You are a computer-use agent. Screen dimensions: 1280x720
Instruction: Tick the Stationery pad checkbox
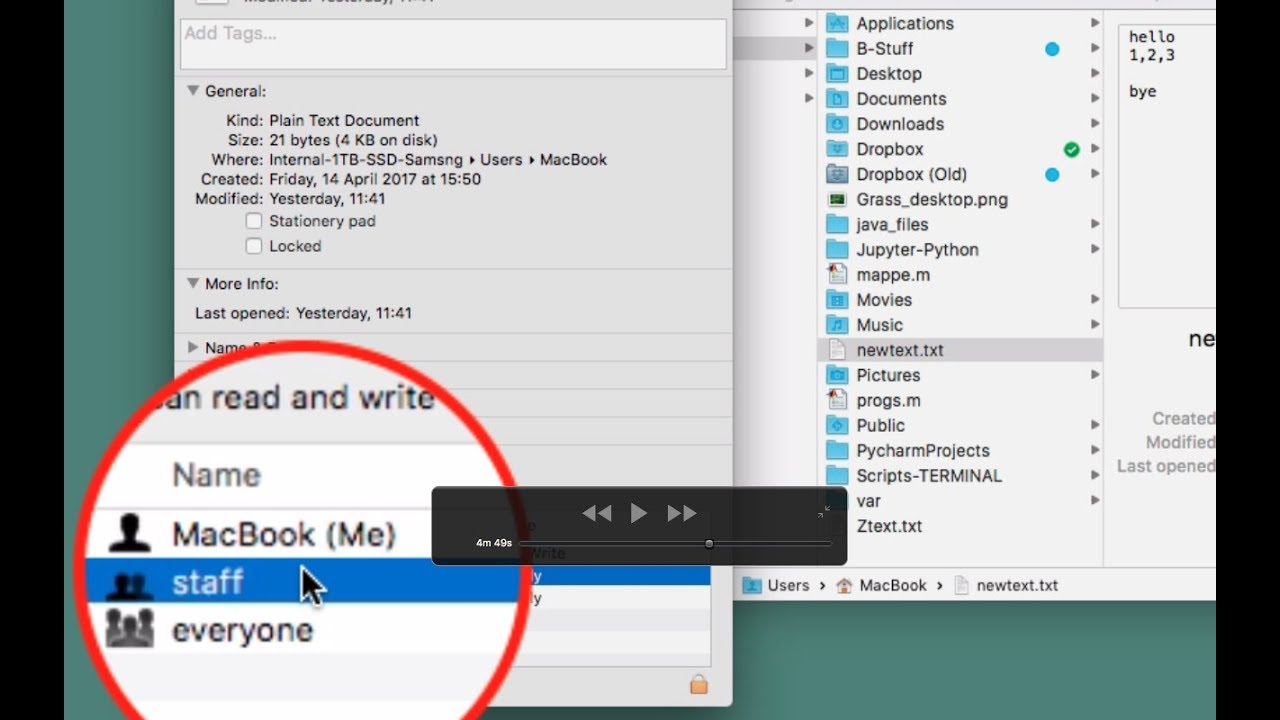tap(254, 221)
